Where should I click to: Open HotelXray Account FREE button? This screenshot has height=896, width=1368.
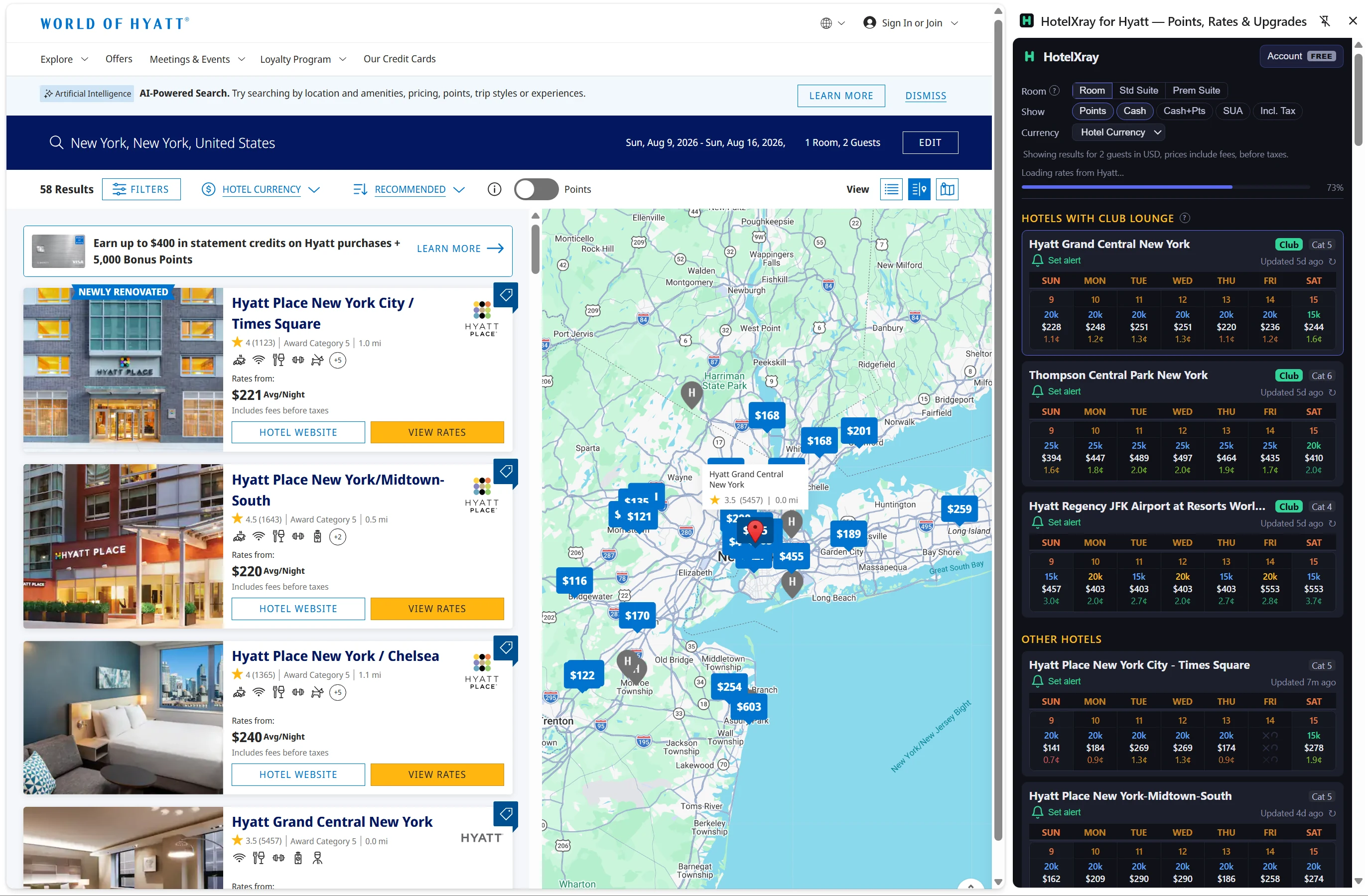click(1301, 56)
